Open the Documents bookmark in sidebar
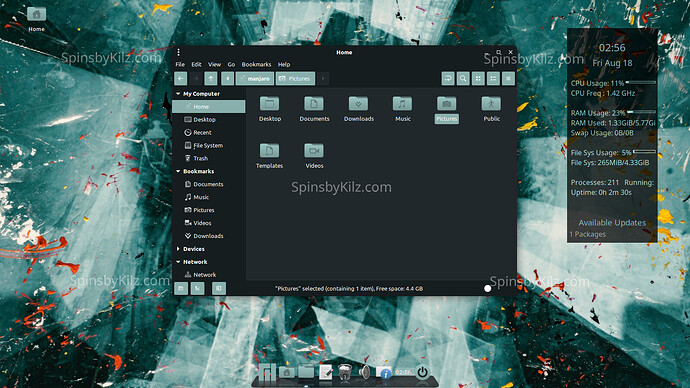690x388 pixels. 209,184
